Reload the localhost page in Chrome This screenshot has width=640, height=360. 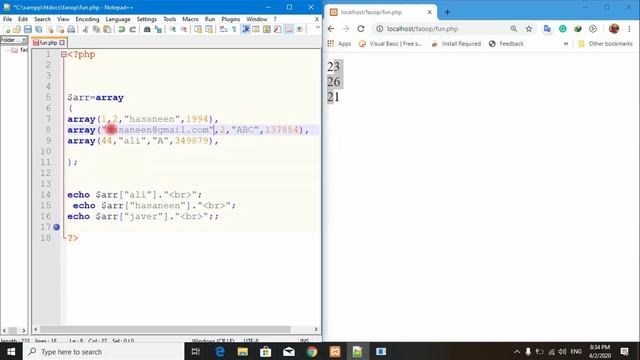(x=361, y=29)
